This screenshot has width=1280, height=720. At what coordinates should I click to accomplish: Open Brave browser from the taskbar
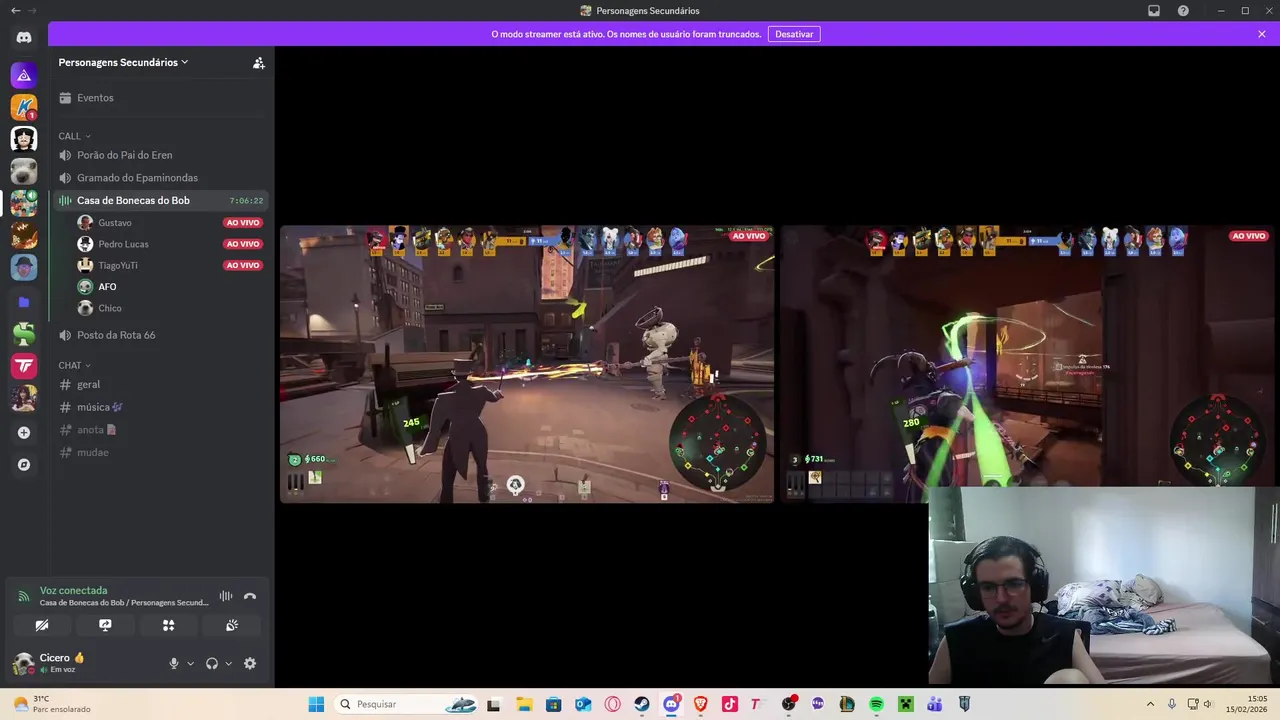click(700, 704)
